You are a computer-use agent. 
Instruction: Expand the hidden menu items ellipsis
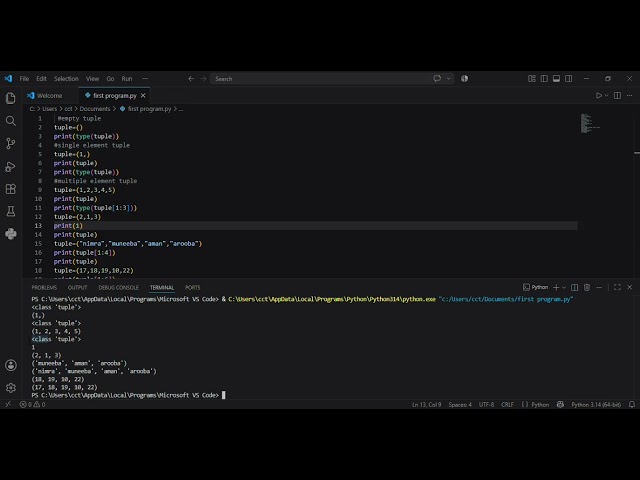(x=145, y=78)
